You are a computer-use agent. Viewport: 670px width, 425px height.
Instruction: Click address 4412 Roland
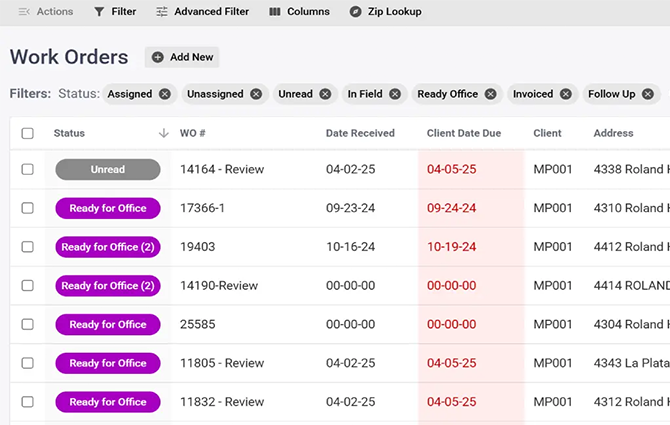tap(631, 247)
